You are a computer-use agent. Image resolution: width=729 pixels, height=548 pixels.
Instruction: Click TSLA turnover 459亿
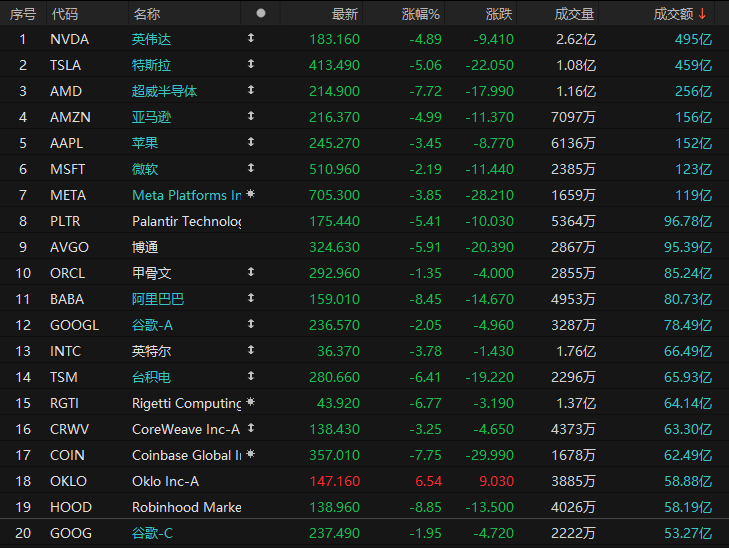click(693, 65)
